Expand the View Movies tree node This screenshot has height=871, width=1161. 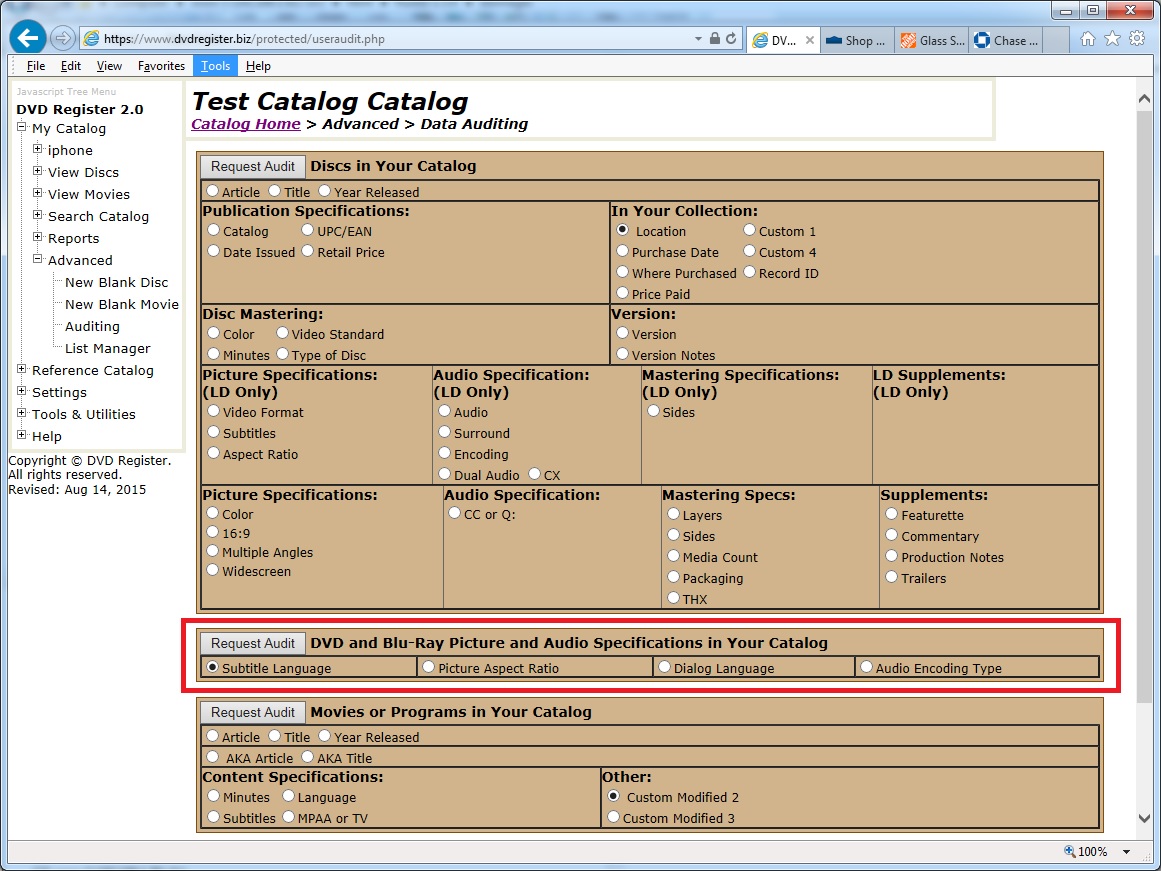[x=38, y=193]
